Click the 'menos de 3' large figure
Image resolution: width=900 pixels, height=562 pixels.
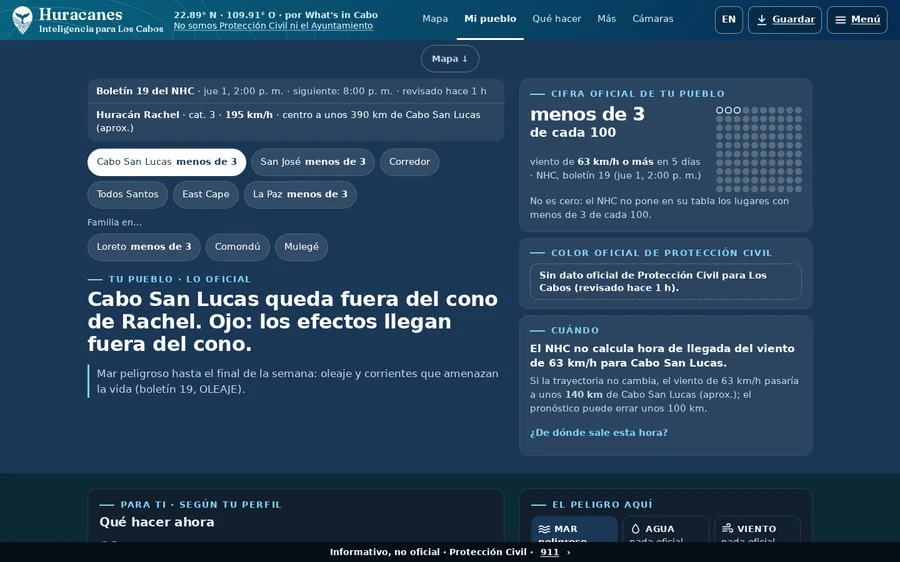[587, 114]
